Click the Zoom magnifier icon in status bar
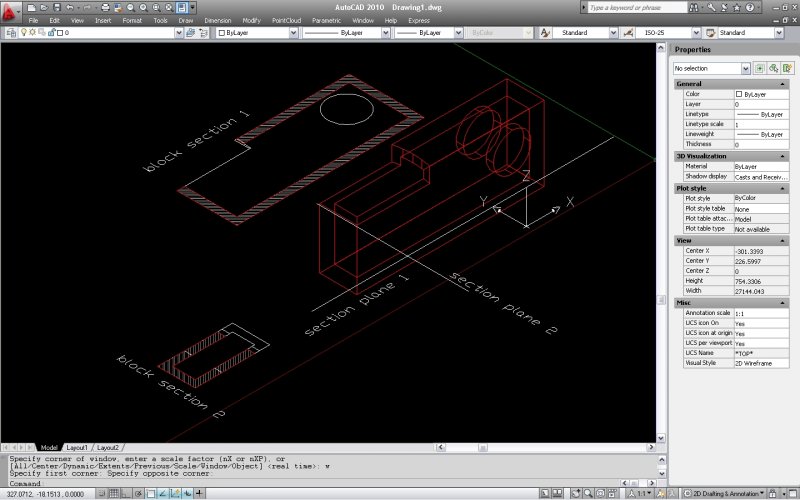The width and height of the screenshot is (800, 500). pyautogui.click(x=588, y=493)
